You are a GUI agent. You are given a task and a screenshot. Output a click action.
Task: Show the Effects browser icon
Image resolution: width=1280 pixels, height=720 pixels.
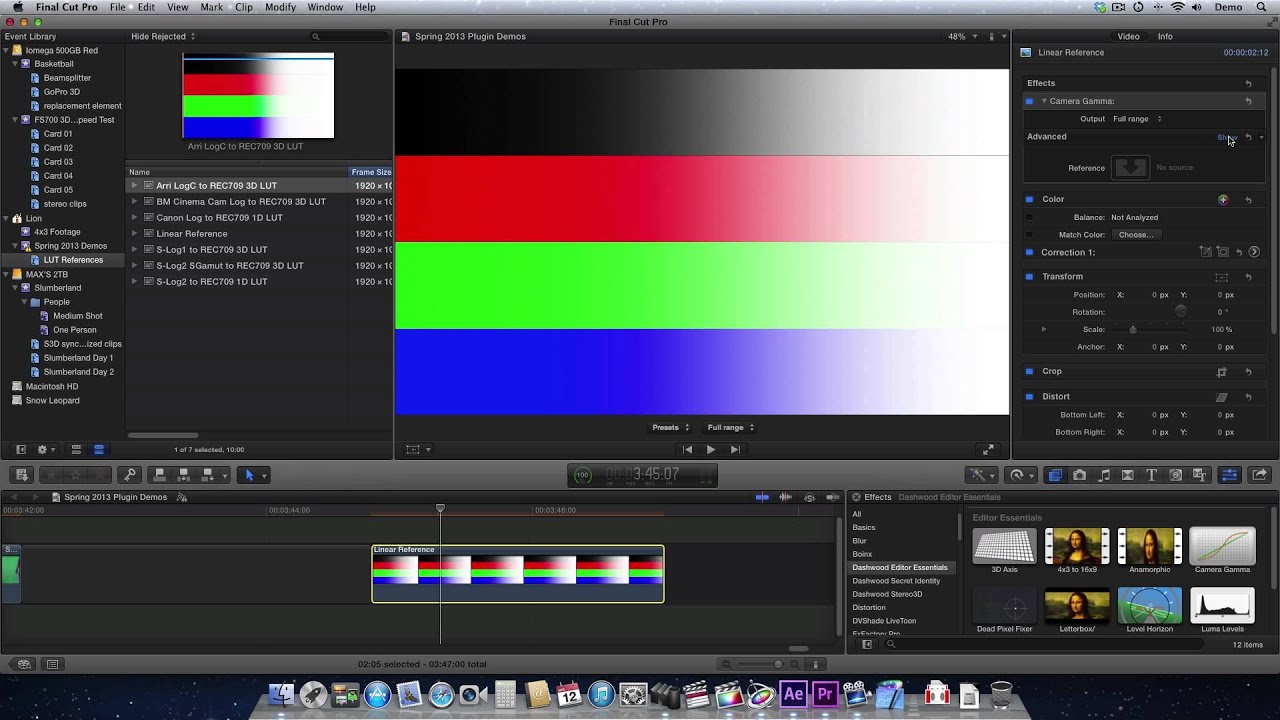(1055, 475)
